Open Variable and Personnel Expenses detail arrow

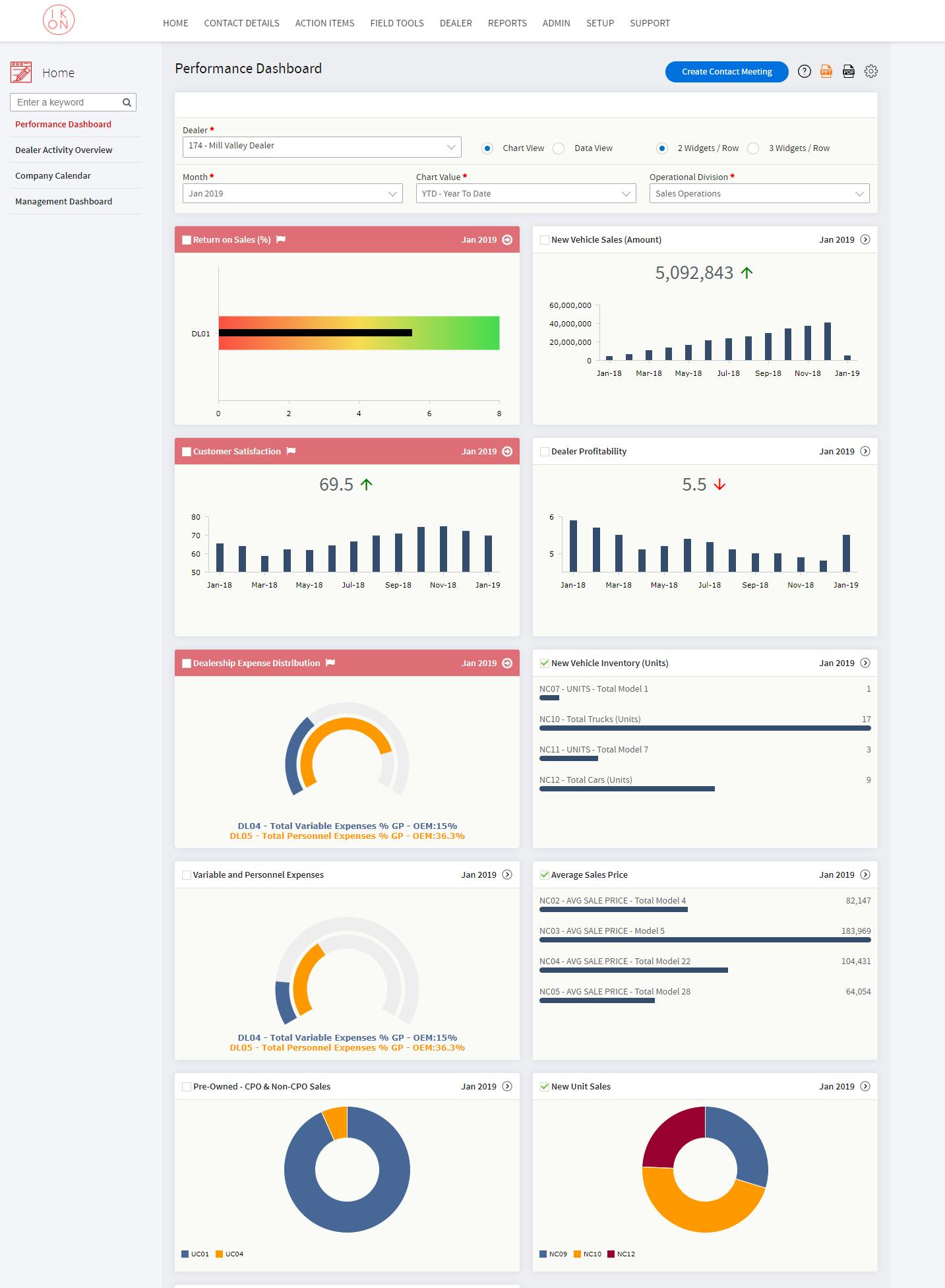point(507,874)
